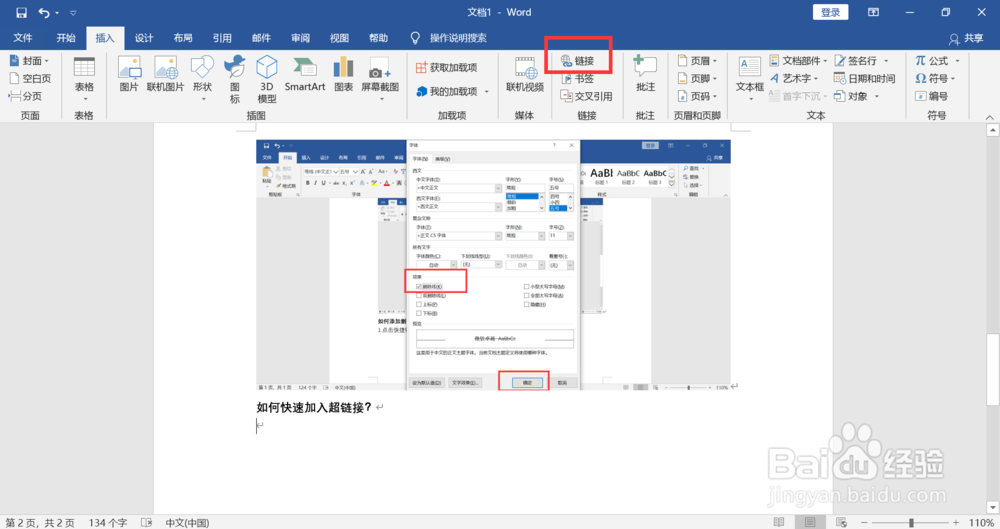Collapse the ribbon with the chevron

[x=989, y=117]
